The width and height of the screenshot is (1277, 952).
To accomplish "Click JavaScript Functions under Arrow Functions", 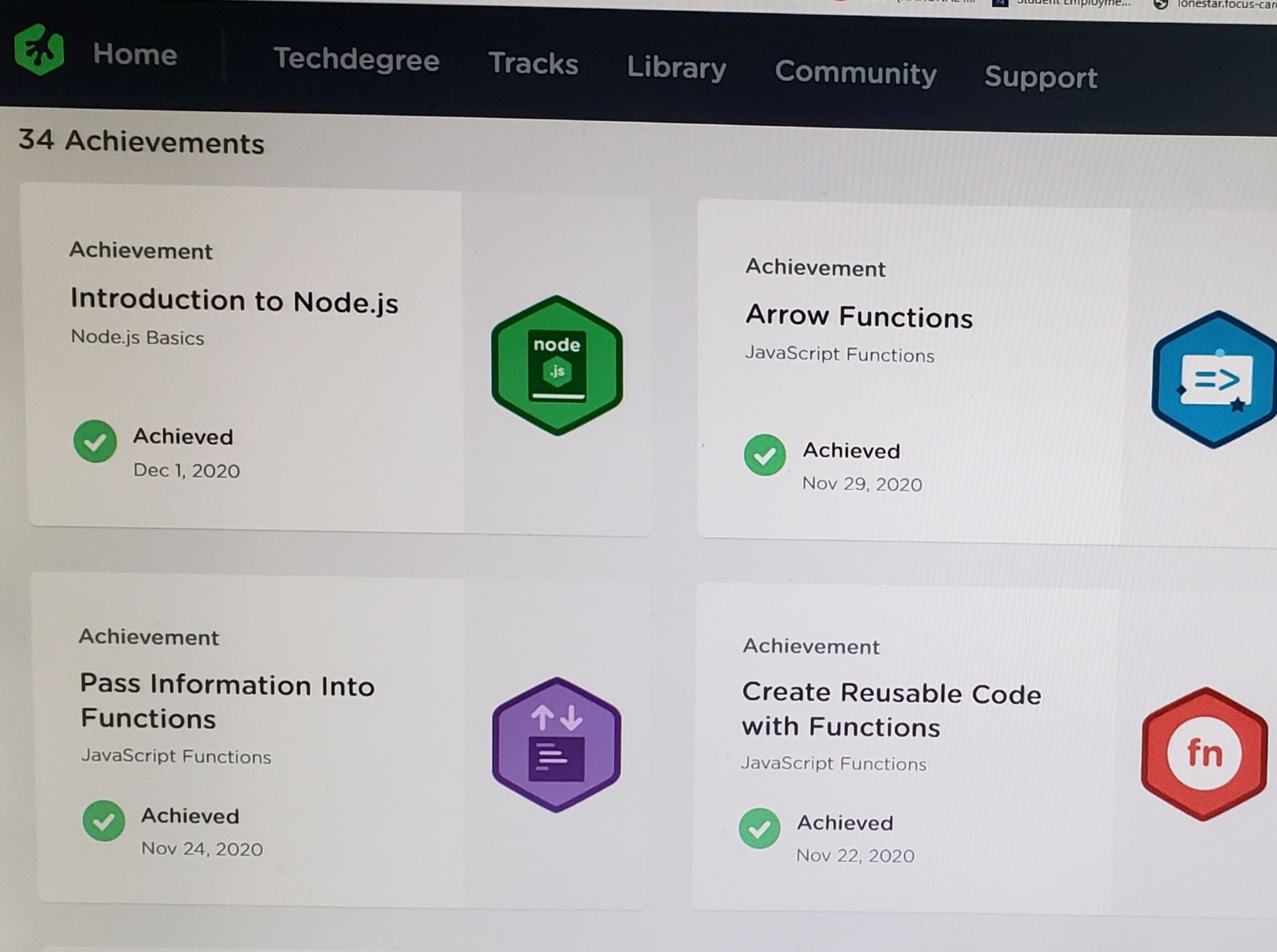I will (x=839, y=354).
